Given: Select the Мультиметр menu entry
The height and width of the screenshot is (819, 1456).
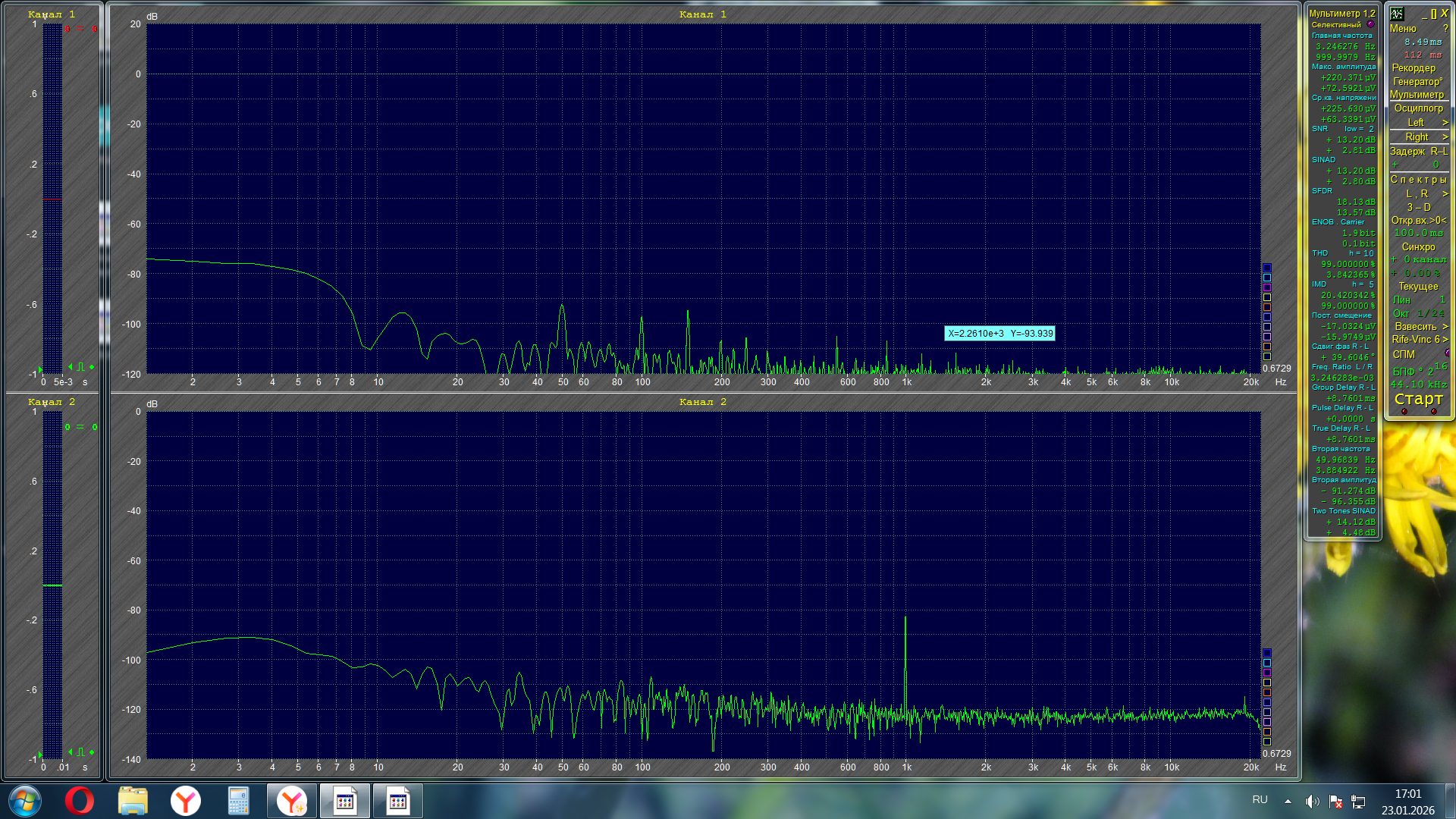Looking at the screenshot, I should click(1417, 95).
